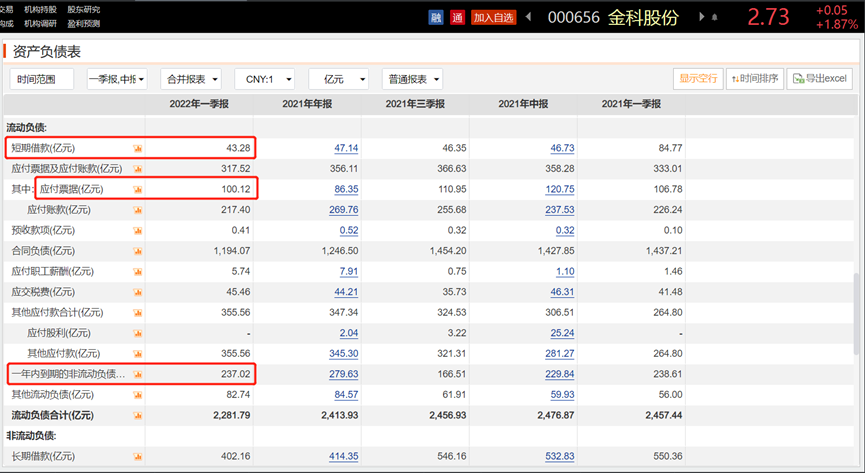Click the 通 stock connect badge icon
The height and width of the screenshot is (473, 865).
coord(457,18)
